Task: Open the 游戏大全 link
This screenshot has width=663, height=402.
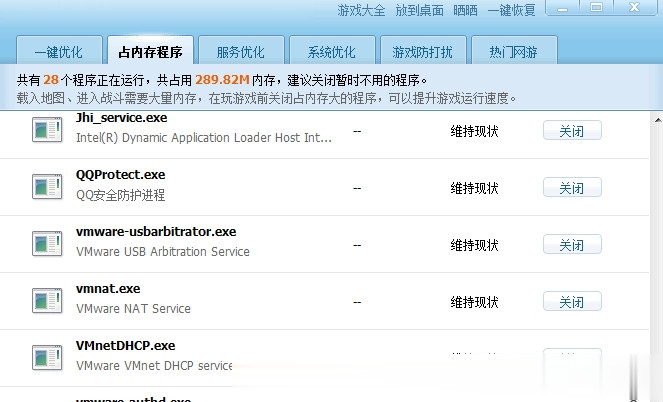Action: click(x=362, y=10)
